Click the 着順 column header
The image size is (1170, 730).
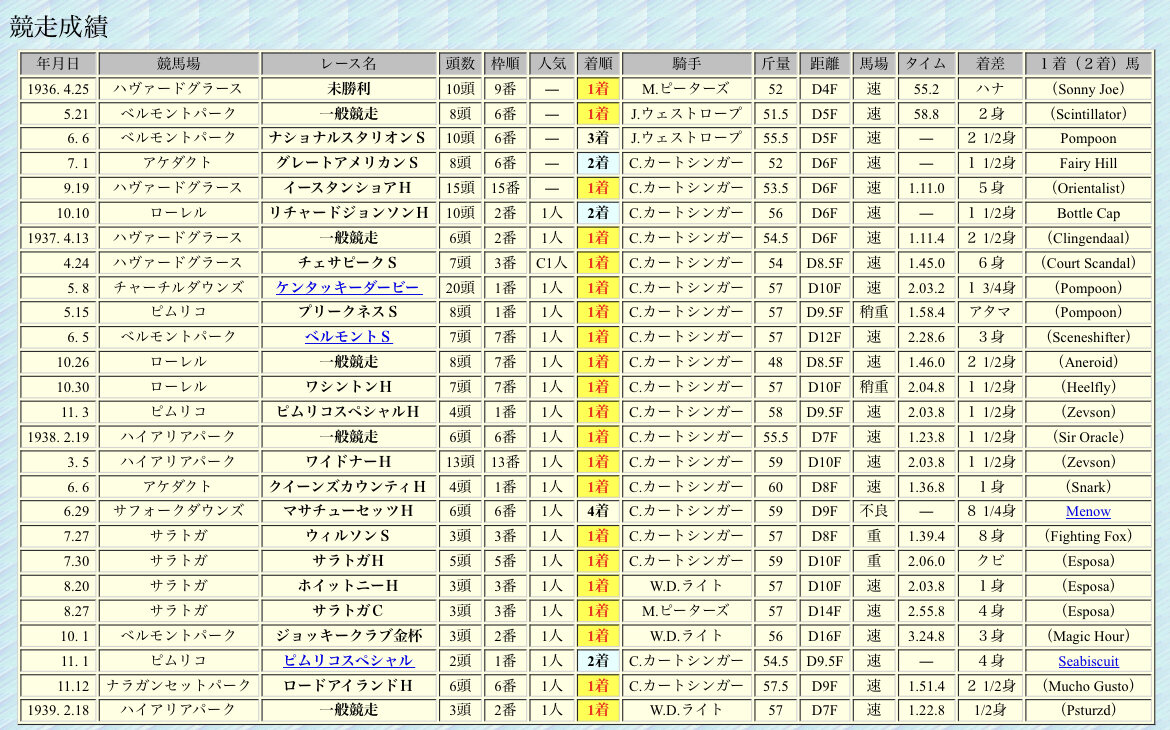click(598, 63)
